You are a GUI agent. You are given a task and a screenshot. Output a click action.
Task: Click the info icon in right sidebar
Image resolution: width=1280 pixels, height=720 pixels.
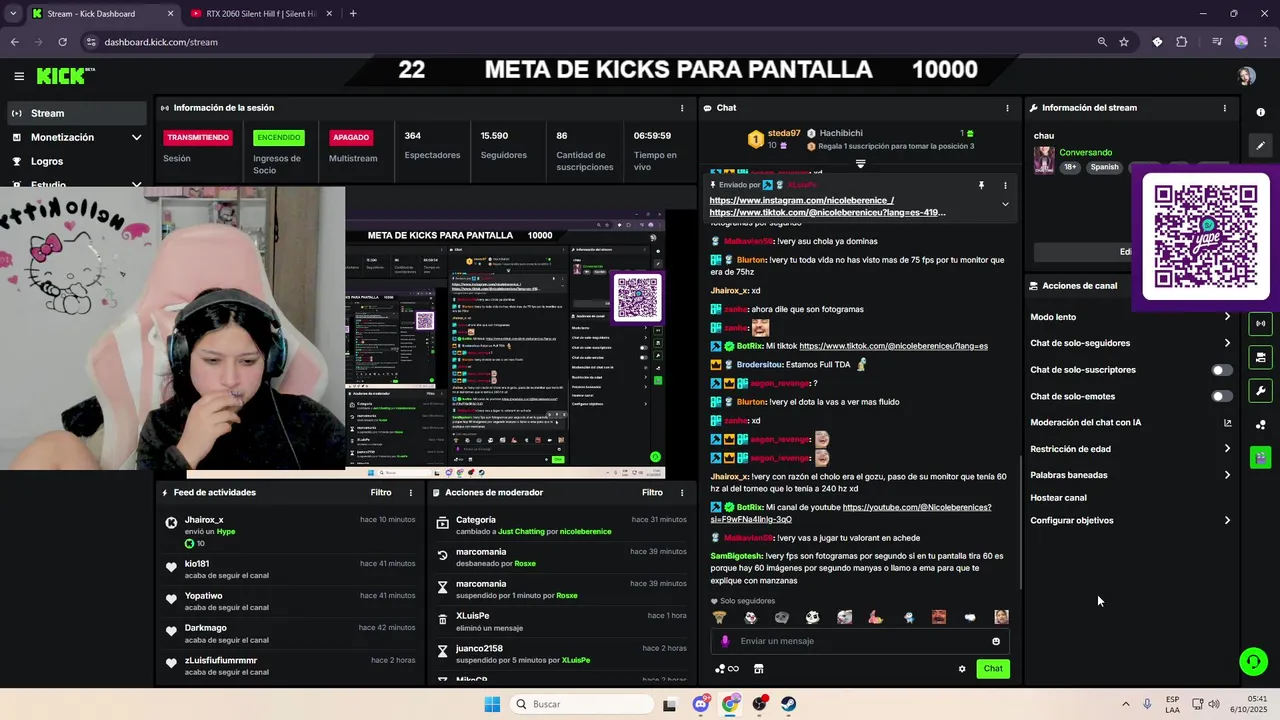coord(1260,113)
